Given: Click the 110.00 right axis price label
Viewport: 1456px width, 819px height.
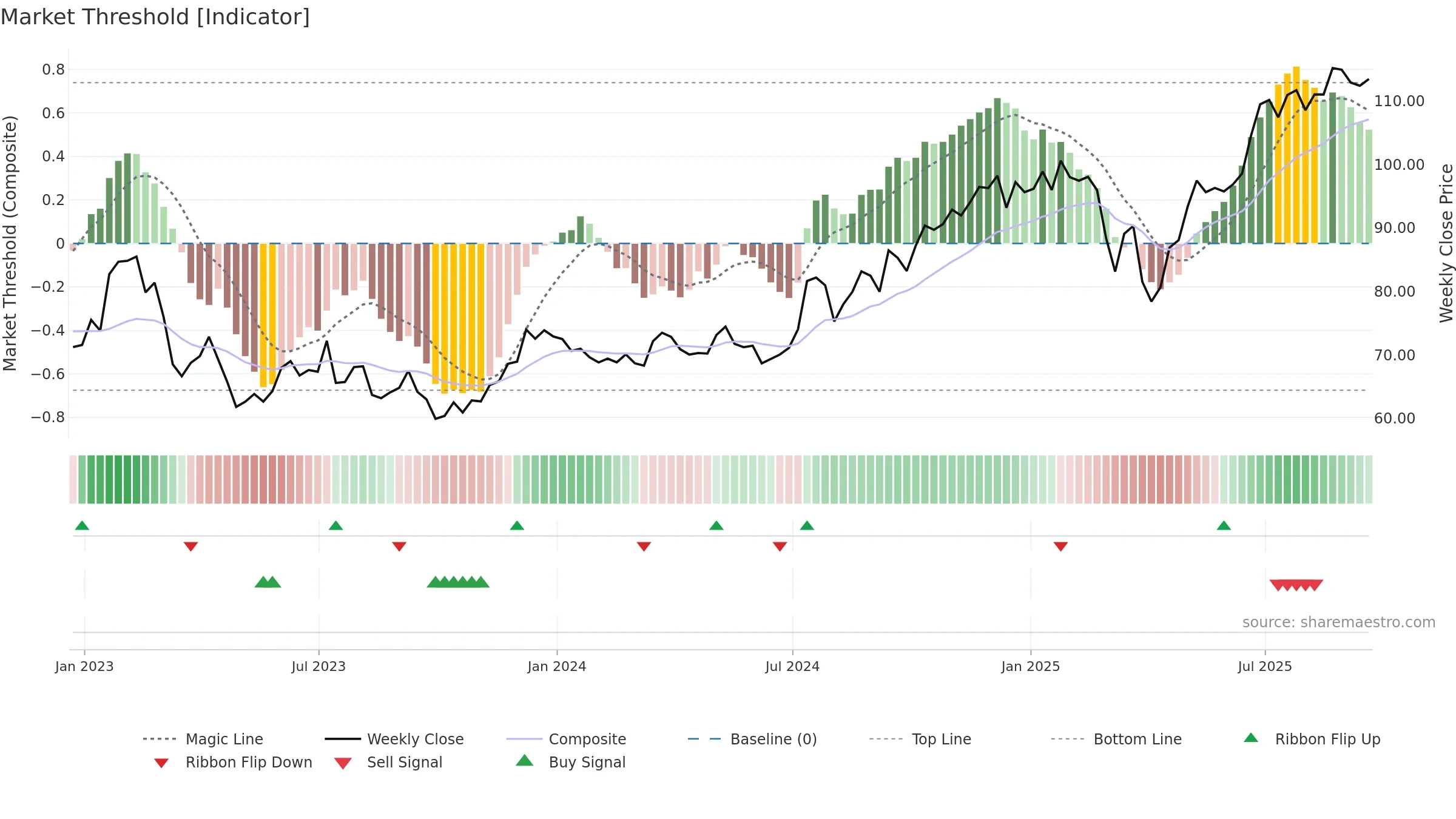Looking at the screenshot, I should (1400, 101).
